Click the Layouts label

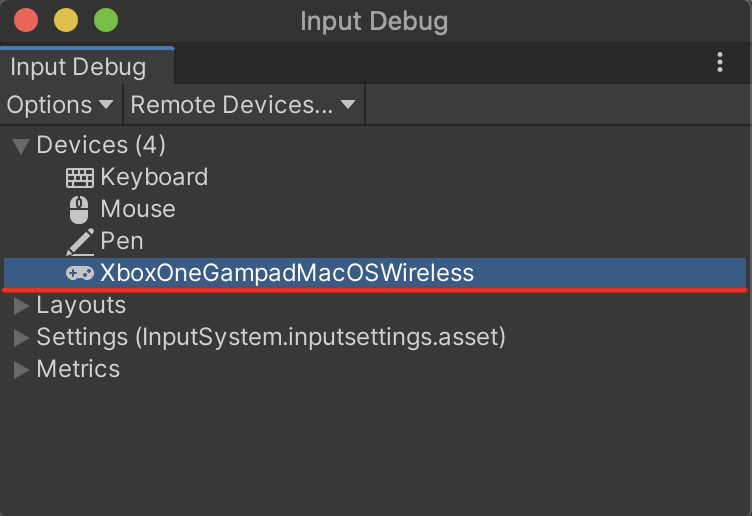click(x=81, y=306)
